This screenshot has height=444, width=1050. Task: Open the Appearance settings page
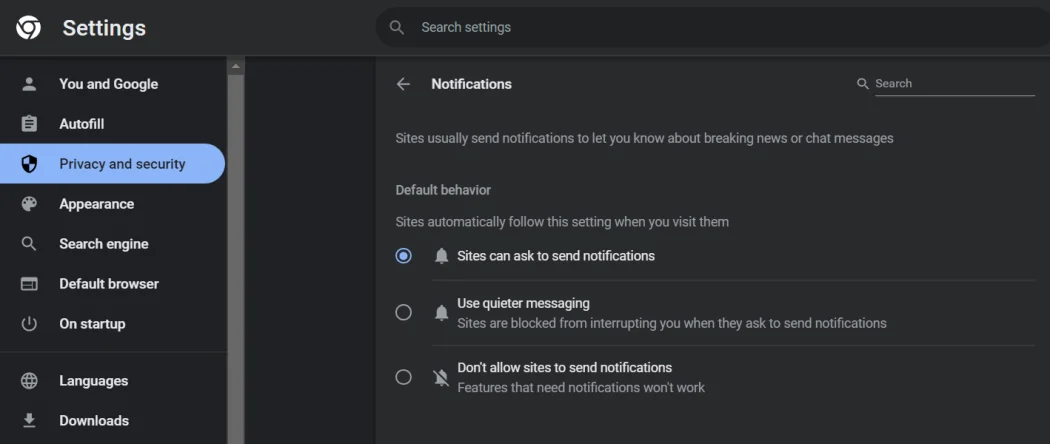click(x=96, y=204)
